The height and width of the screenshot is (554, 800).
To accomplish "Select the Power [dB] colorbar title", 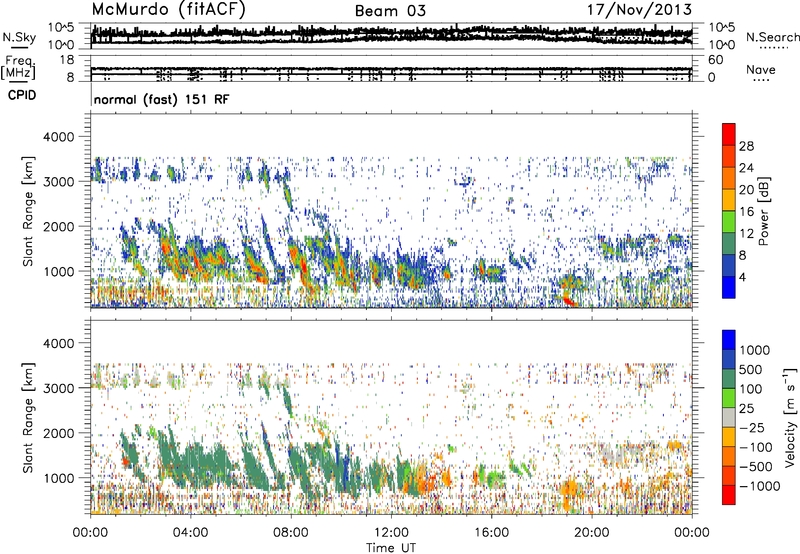I will [763, 211].
